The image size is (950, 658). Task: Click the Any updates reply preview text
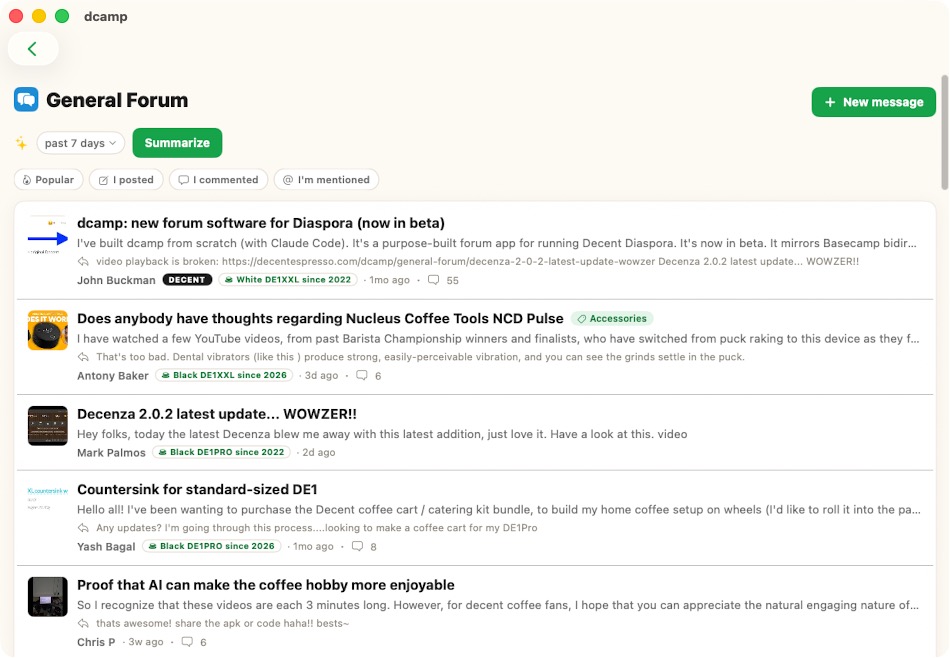(317, 528)
